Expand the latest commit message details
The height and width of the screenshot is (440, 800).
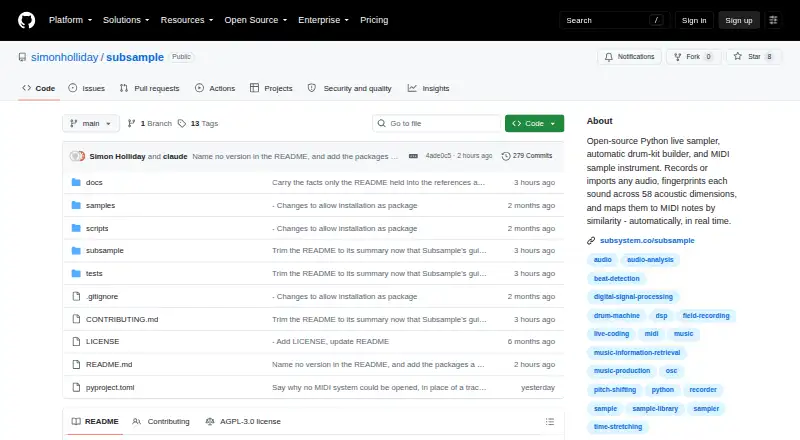[413, 156]
